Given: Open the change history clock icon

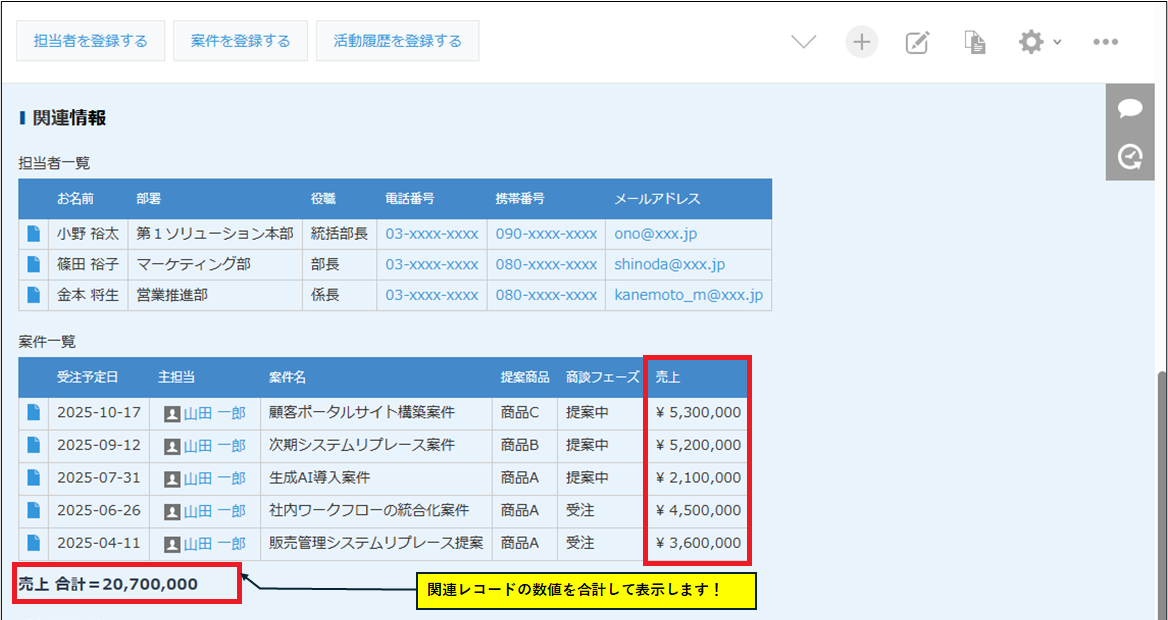Looking at the screenshot, I should [1130, 157].
